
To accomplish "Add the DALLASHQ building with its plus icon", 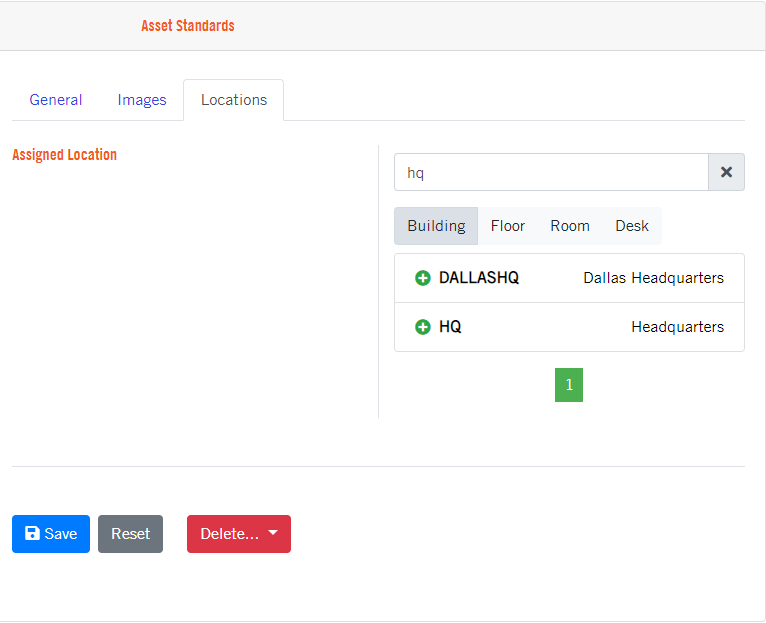I will [423, 278].
